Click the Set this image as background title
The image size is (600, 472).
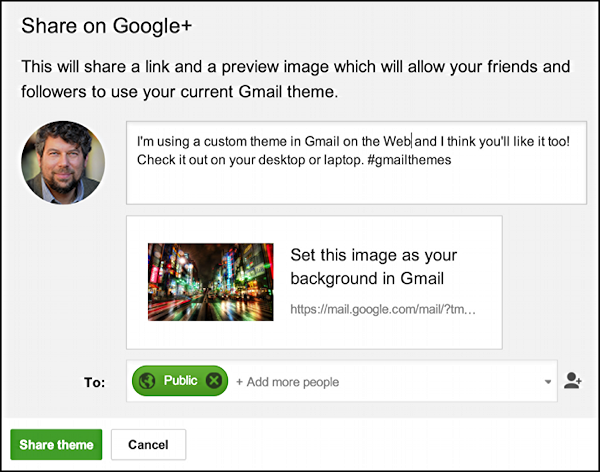pos(373,266)
